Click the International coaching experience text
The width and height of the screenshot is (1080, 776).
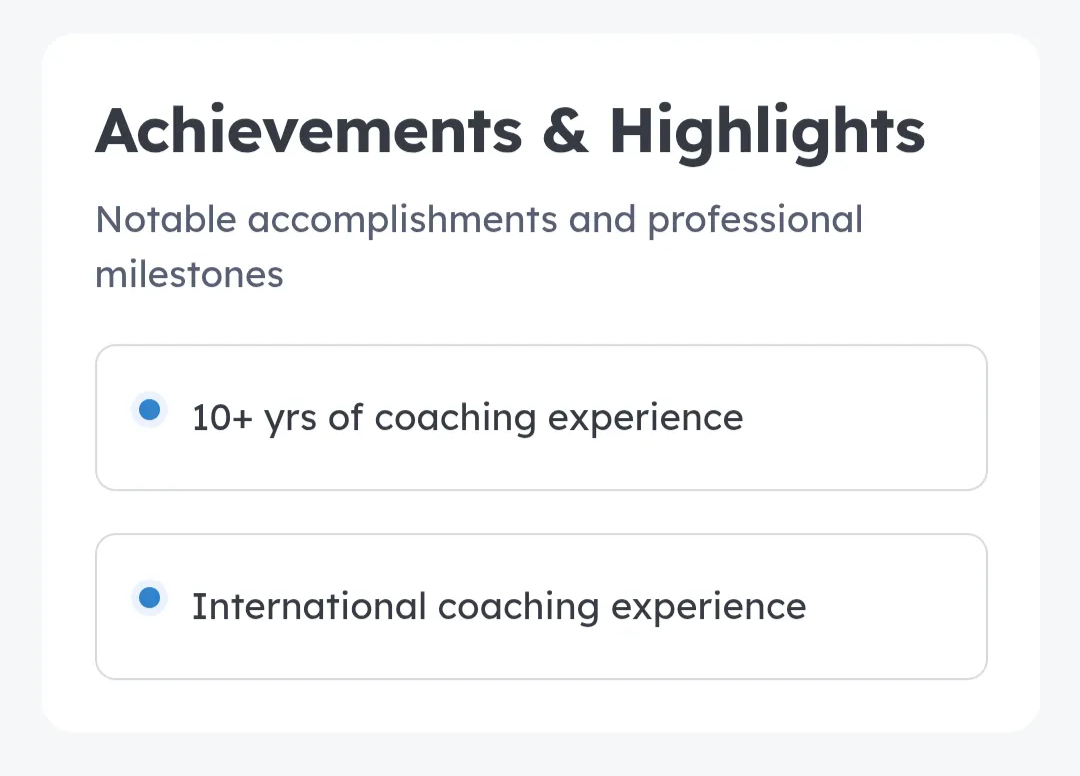(499, 607)
